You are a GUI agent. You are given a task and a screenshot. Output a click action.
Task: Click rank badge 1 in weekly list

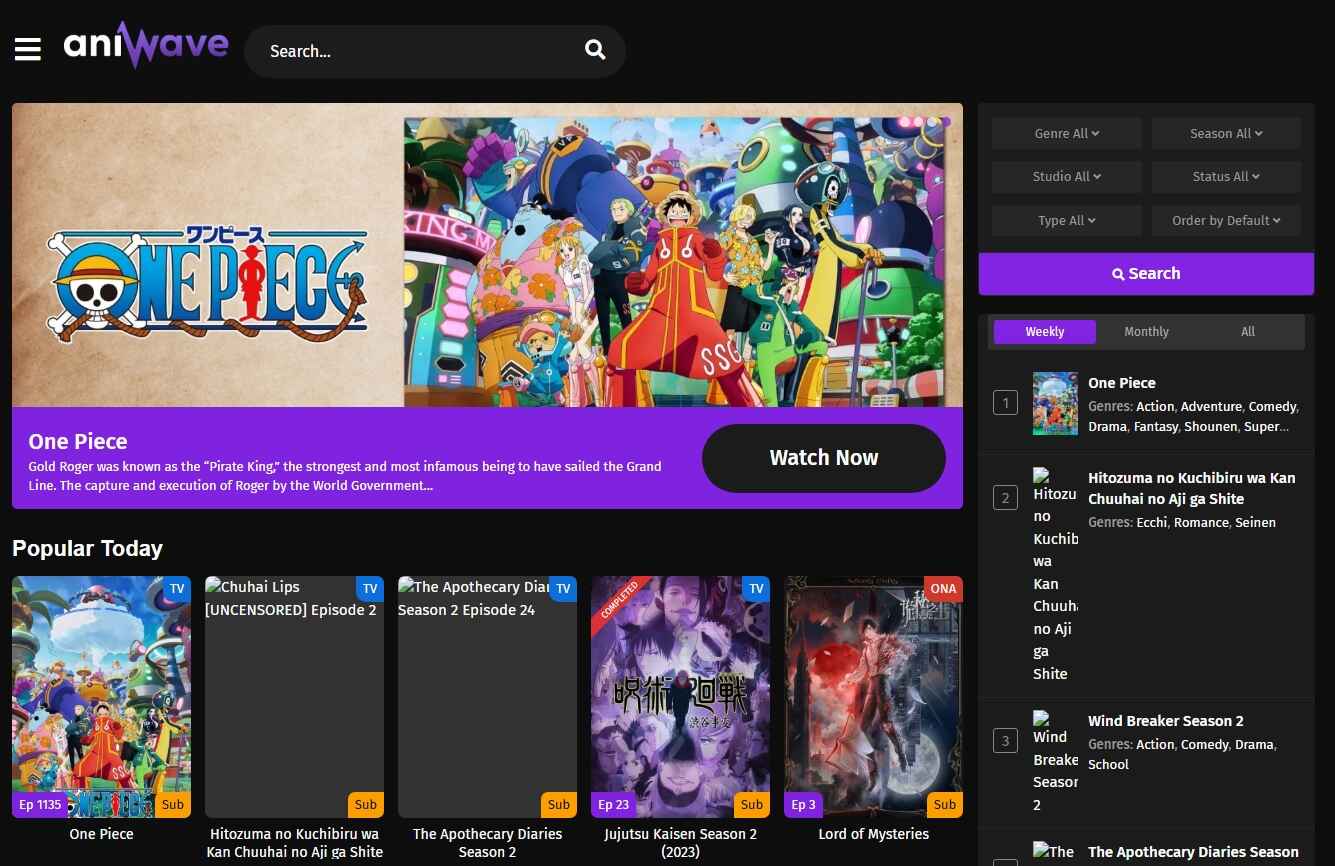coord(1005,403)
